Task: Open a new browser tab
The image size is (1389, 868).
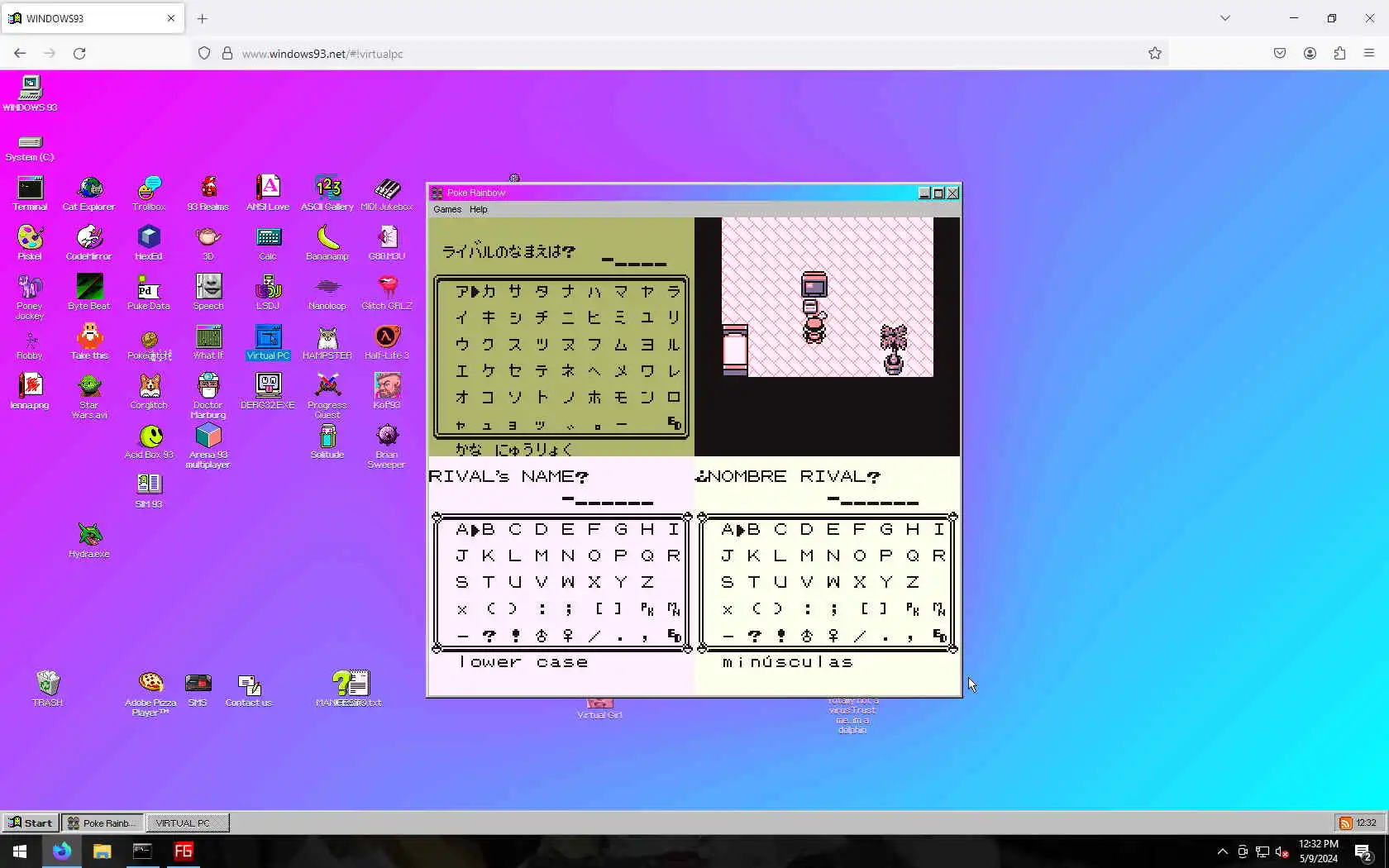Action: [203, 18]
